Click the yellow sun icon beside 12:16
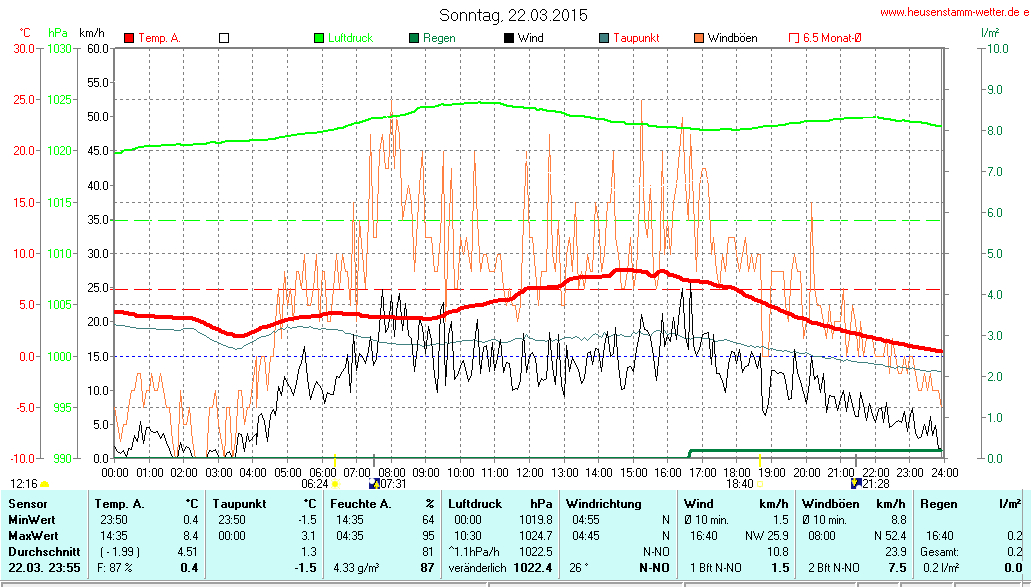 [x=45, y=484]
